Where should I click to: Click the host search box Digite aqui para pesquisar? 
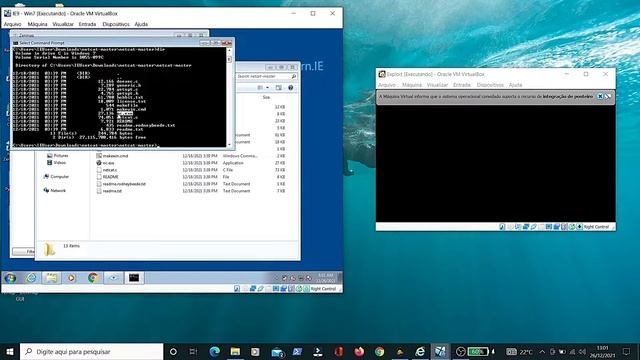click(91, 351)
